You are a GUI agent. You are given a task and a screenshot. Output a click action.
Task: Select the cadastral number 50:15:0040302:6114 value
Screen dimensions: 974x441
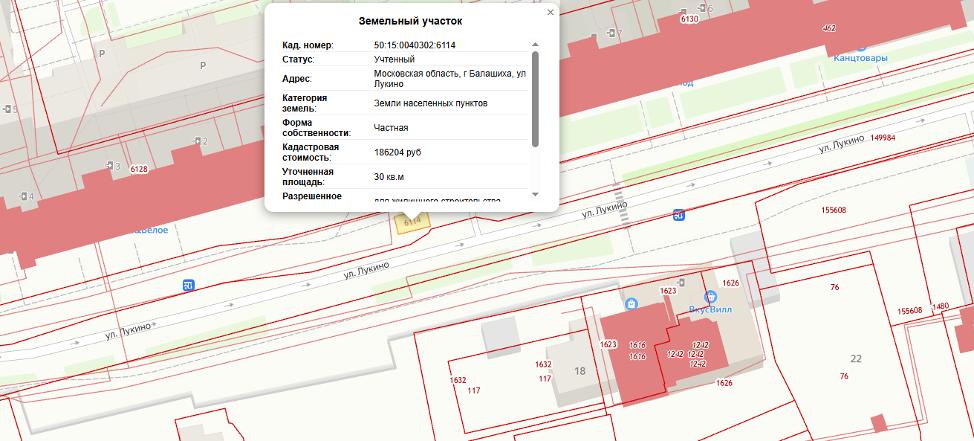[x=414, y=45]
